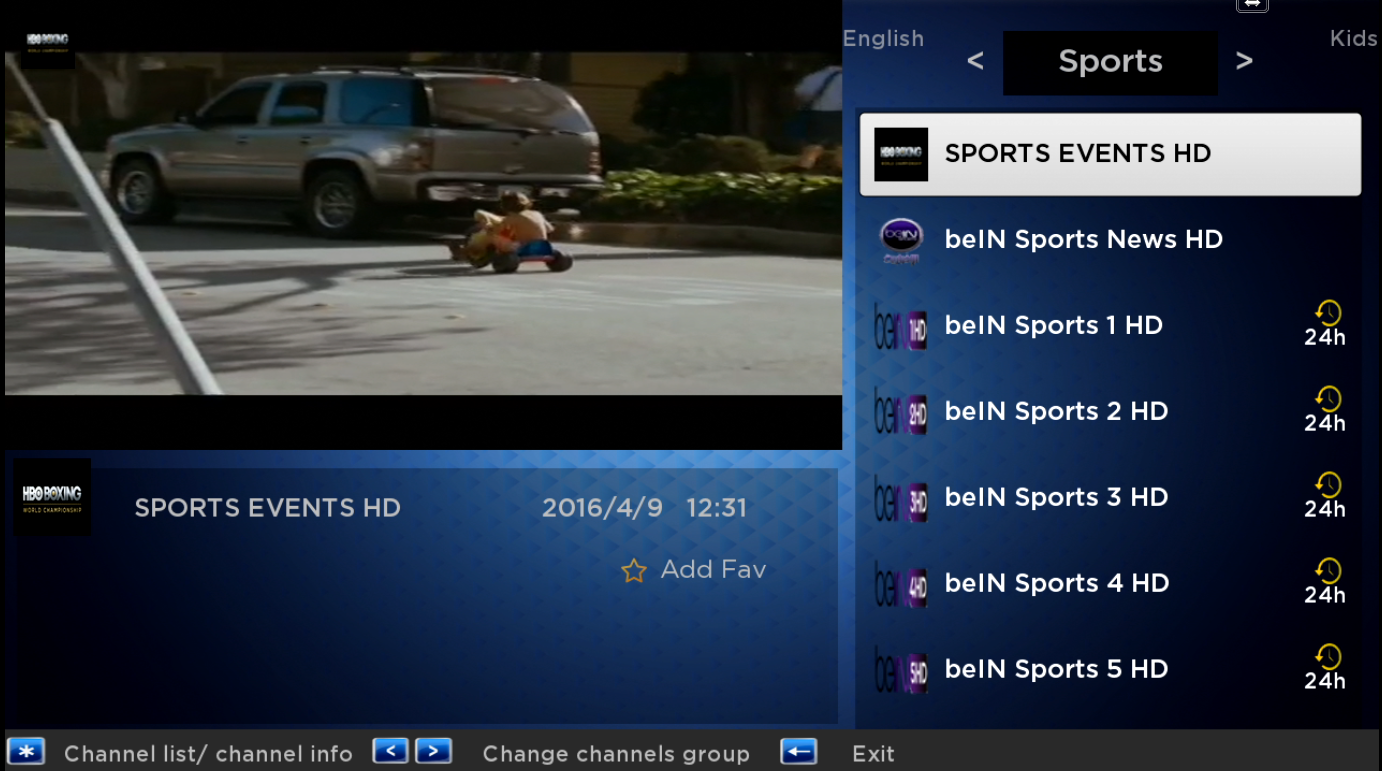Go to the previous channel group with the left chevron

pos(975,61)
